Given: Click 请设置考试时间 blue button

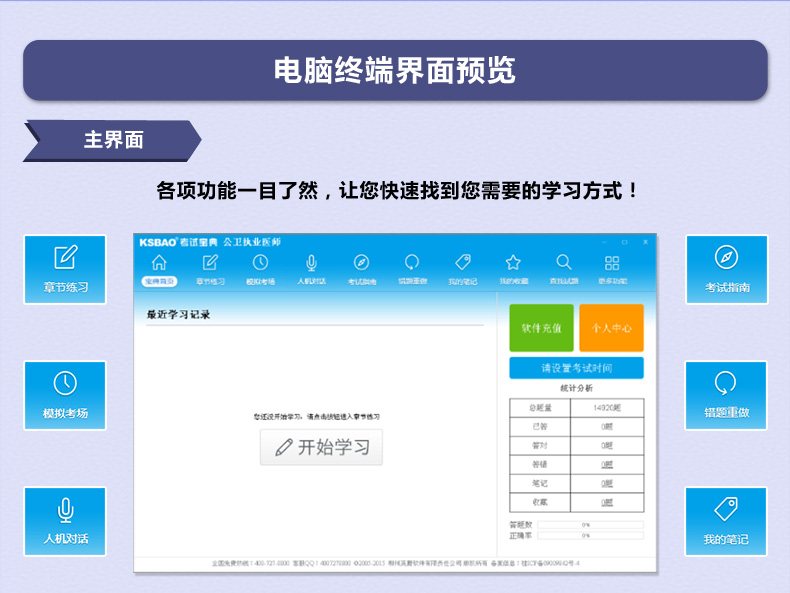Looking at the screenshot, I should pyautogui.click(x=576, y=368).
